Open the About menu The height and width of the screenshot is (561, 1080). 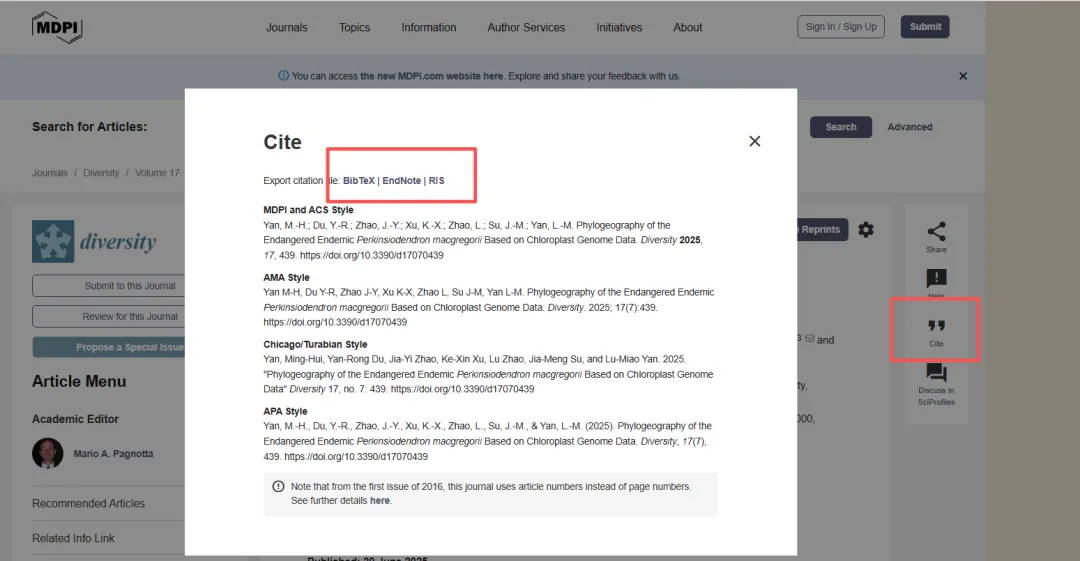pos(687,28)
